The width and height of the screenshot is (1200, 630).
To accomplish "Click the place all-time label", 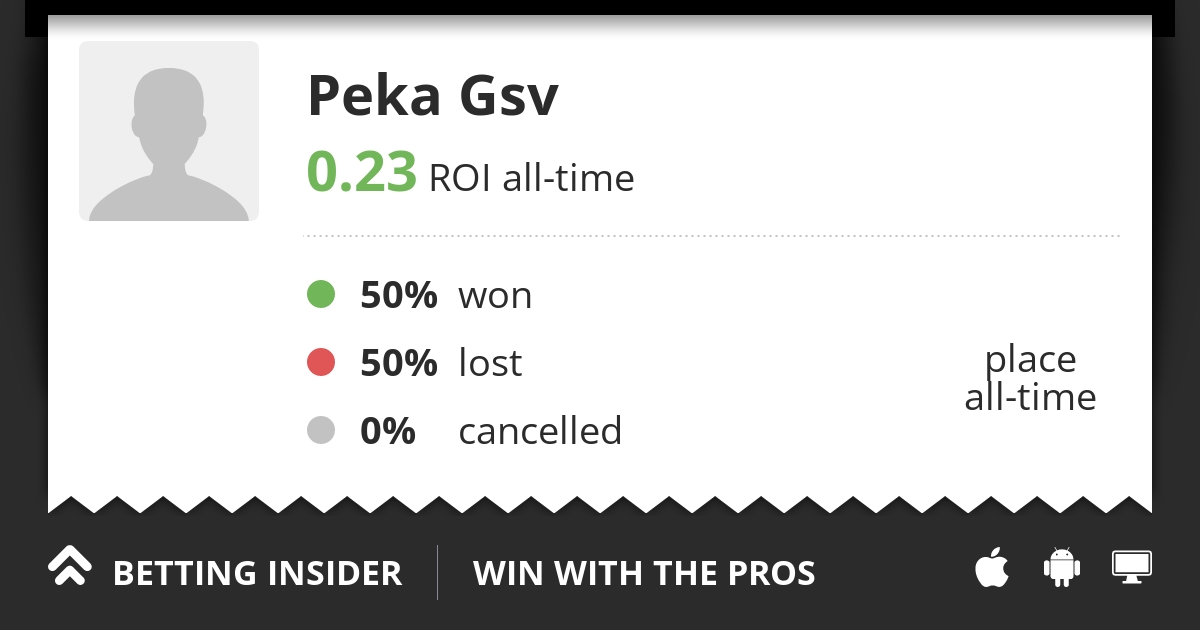I will click(x=1030, y=378).
